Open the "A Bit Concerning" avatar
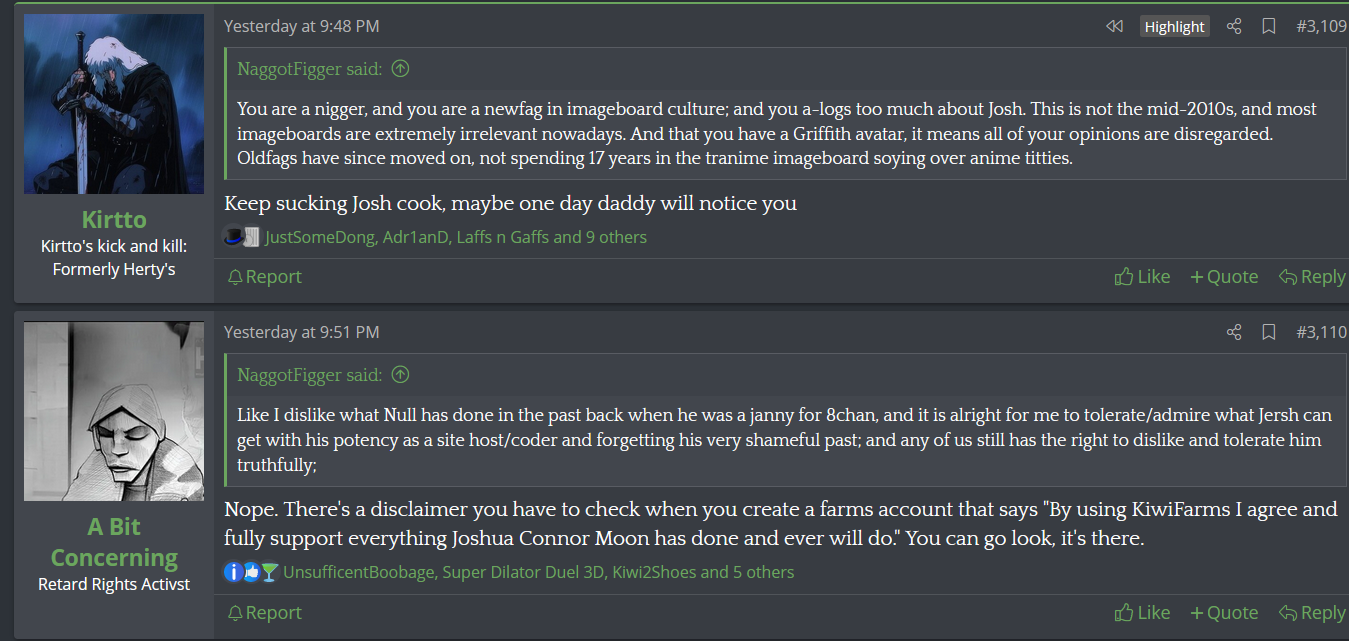Viewport: 1349px width, 641px height. [113, 411]
